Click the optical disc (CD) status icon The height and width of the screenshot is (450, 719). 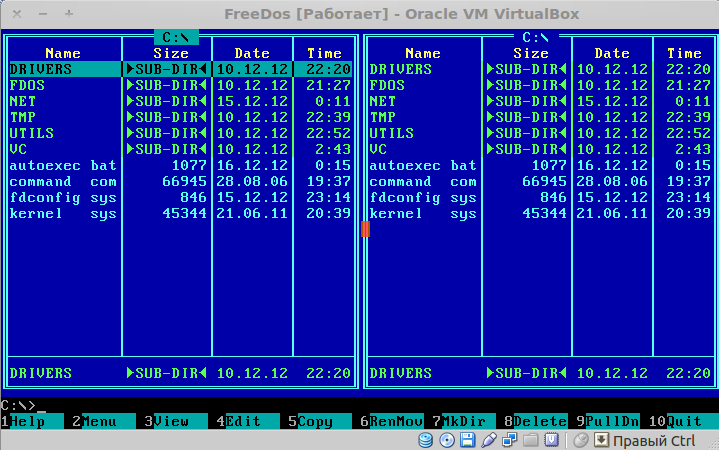(x=447, y=440)
